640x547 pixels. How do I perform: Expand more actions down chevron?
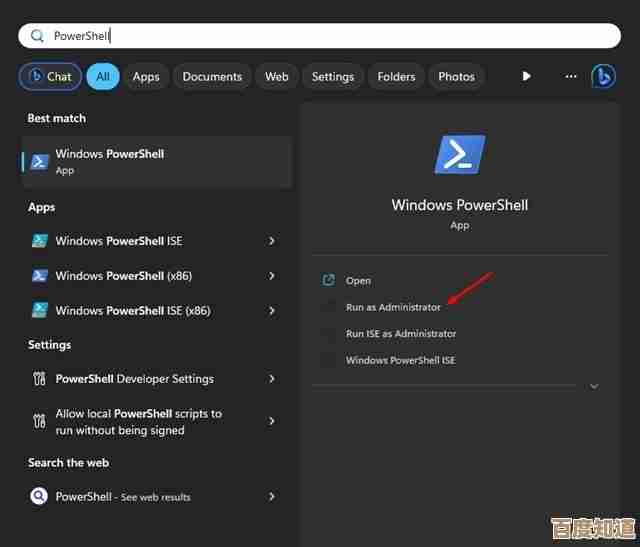coord(594,386)
